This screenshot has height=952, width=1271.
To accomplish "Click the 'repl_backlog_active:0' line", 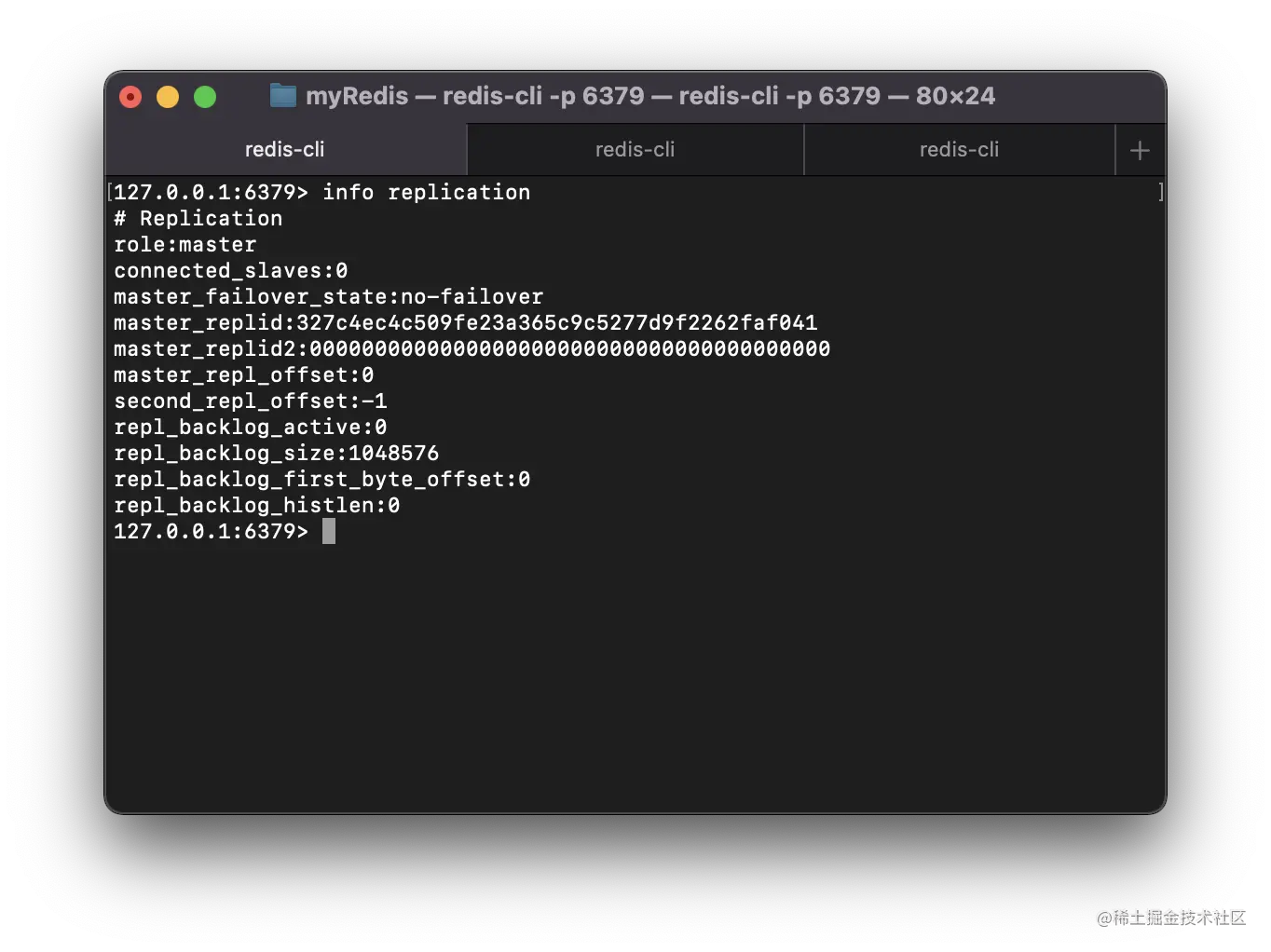I will 250,427.
